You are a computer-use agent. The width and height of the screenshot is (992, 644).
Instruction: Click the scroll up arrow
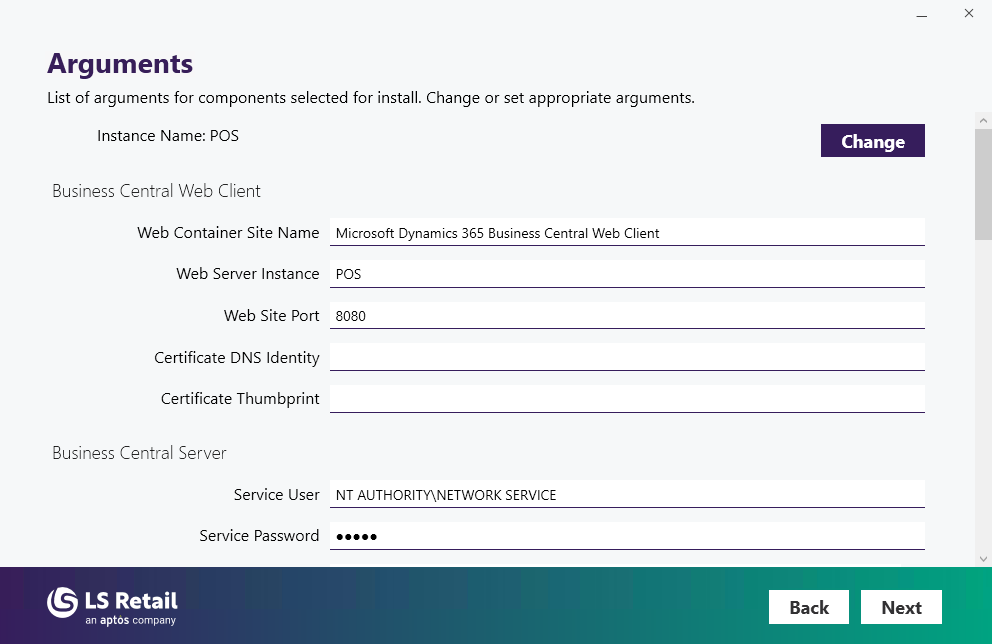click(983, 120)
